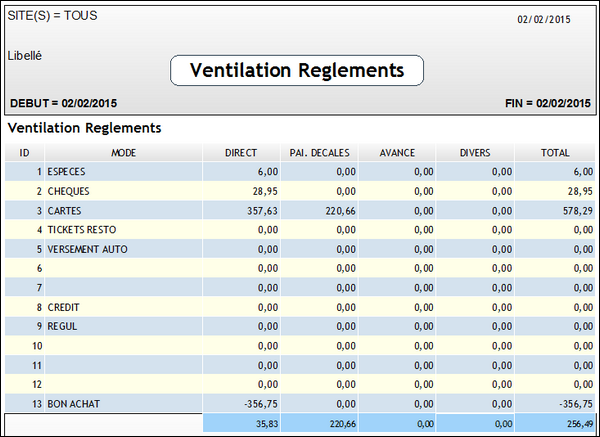Click the CHEQUES mode cell
The height and width of the screenshot is (437, 600).
(x=69, y=190)
